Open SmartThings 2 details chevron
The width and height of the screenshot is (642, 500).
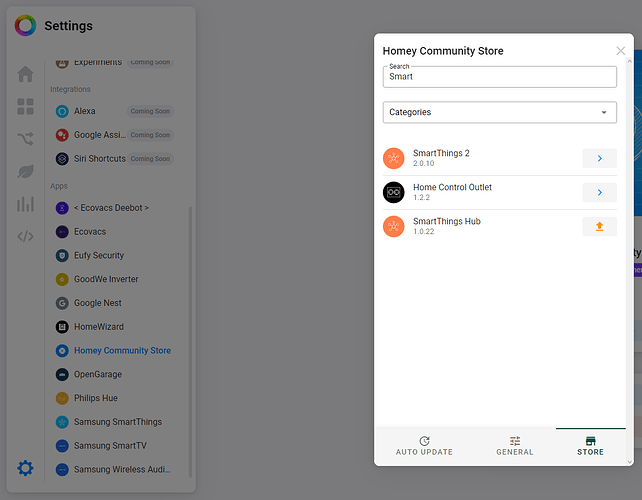click(x=599, y=158)
